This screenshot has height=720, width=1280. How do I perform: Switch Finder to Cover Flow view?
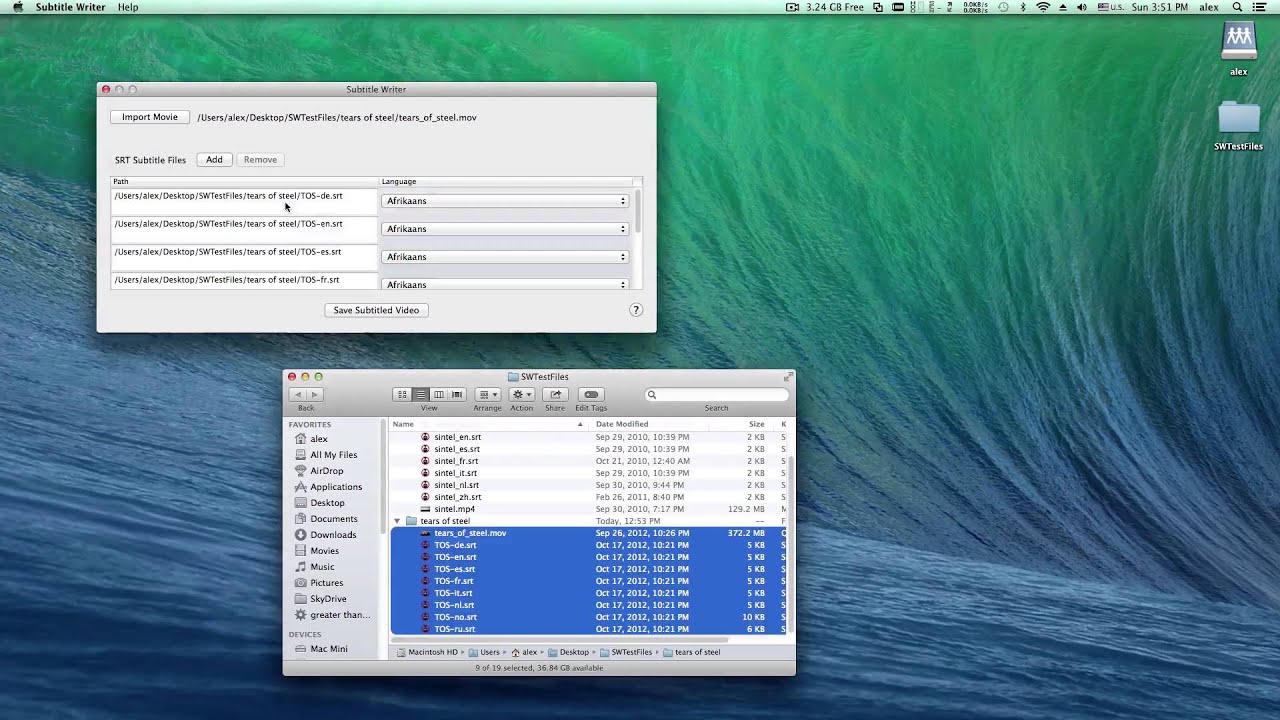456,395
